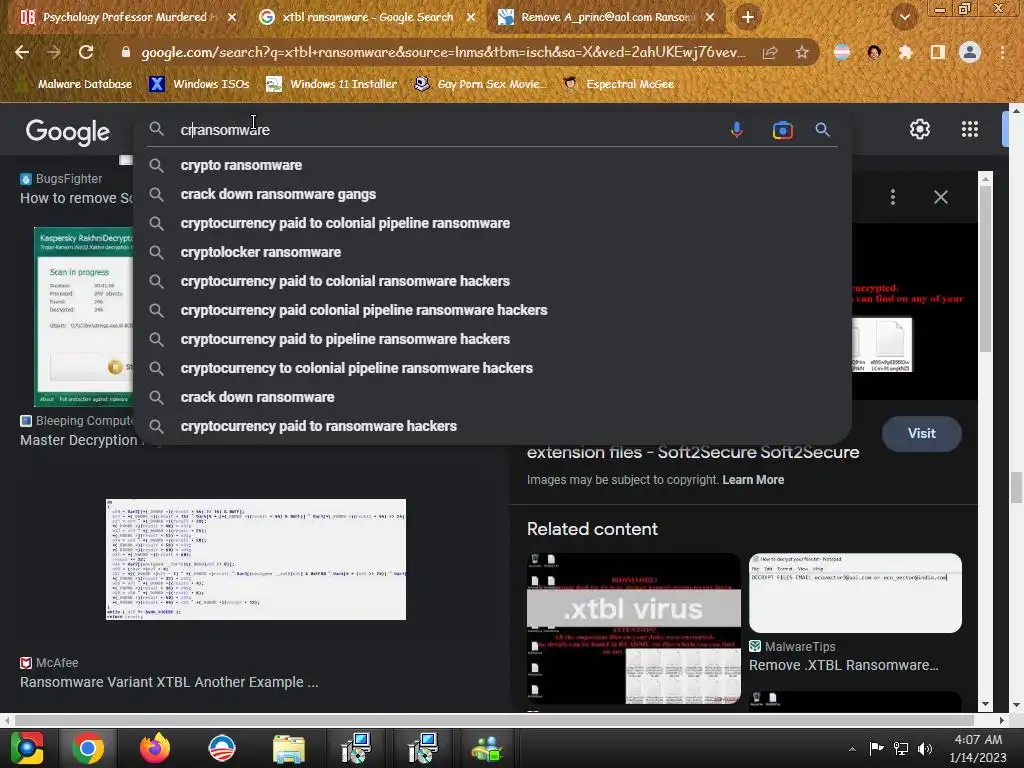Screen dimensions: 1024x768
Task: Click the Google logo
Action: (67, 131)
